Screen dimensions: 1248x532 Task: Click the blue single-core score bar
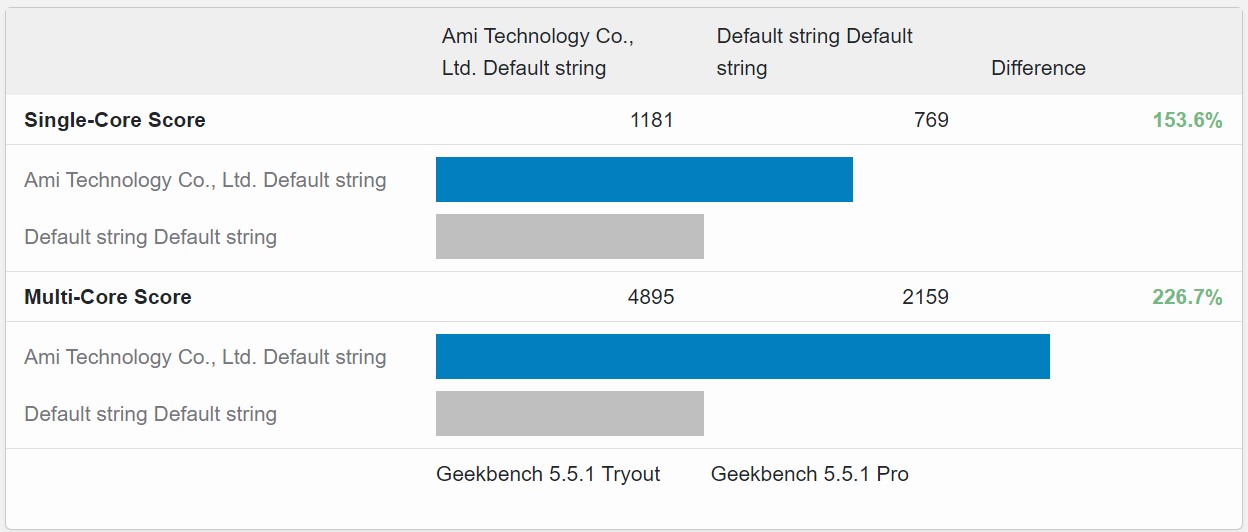[644, 179]
